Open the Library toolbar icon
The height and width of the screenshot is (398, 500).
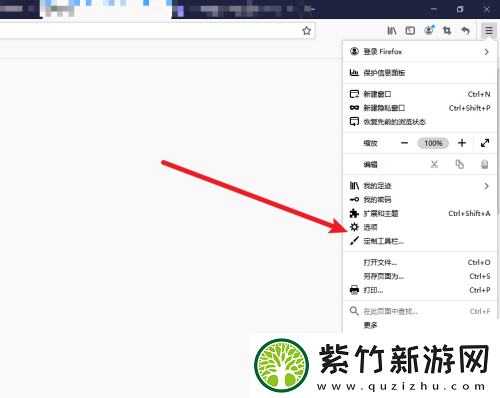click(x=392, y=31)
